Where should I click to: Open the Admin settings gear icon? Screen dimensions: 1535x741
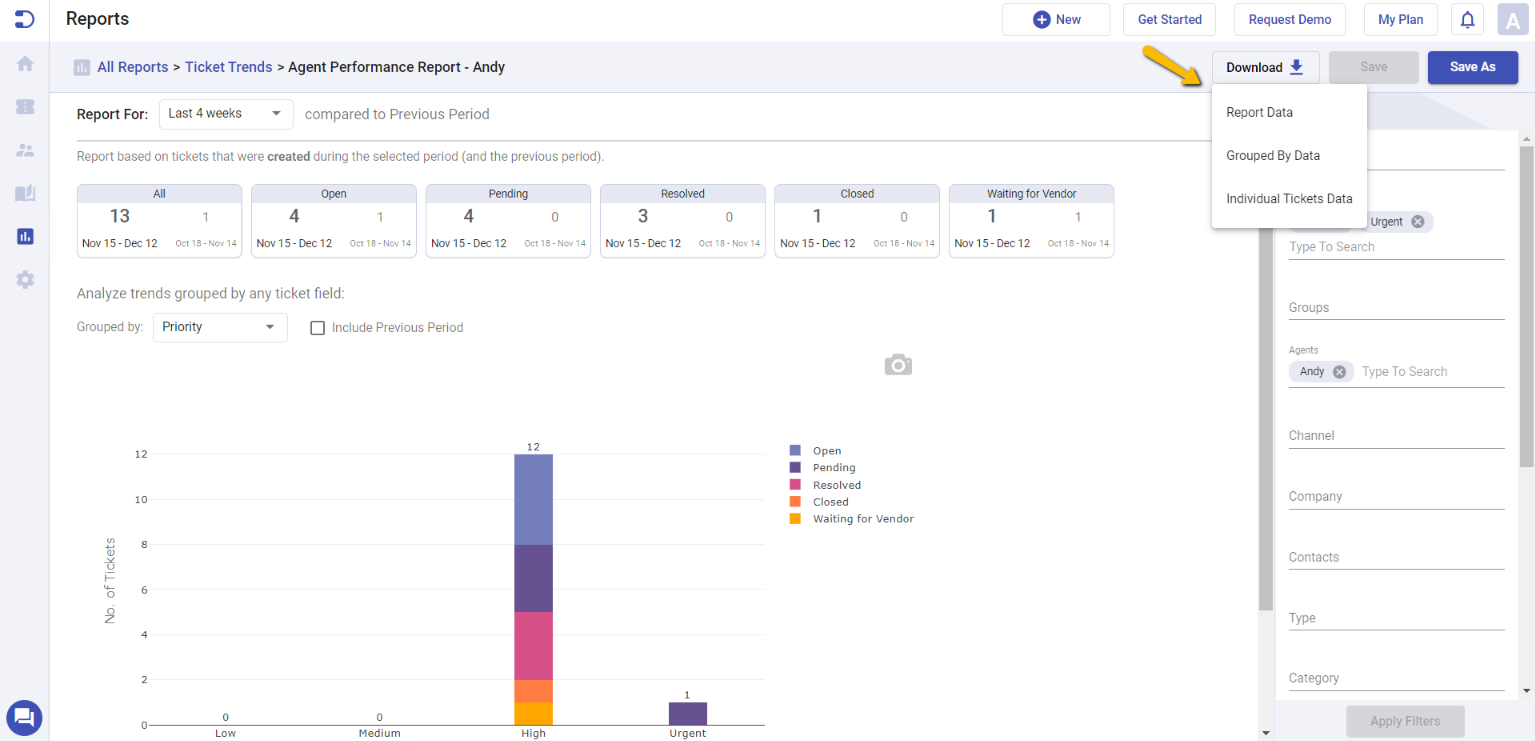(x=24, y=279)
